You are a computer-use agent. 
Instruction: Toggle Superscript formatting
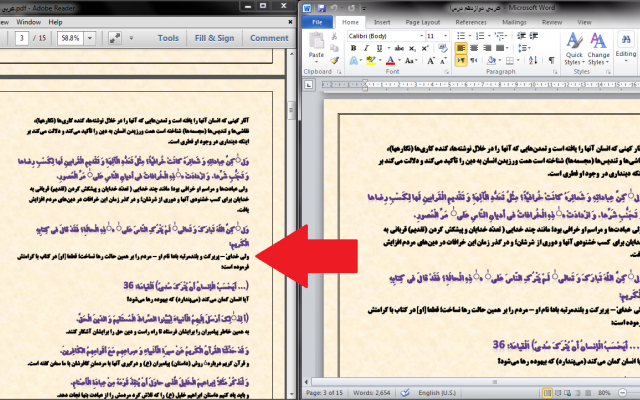tap(425, 48)
